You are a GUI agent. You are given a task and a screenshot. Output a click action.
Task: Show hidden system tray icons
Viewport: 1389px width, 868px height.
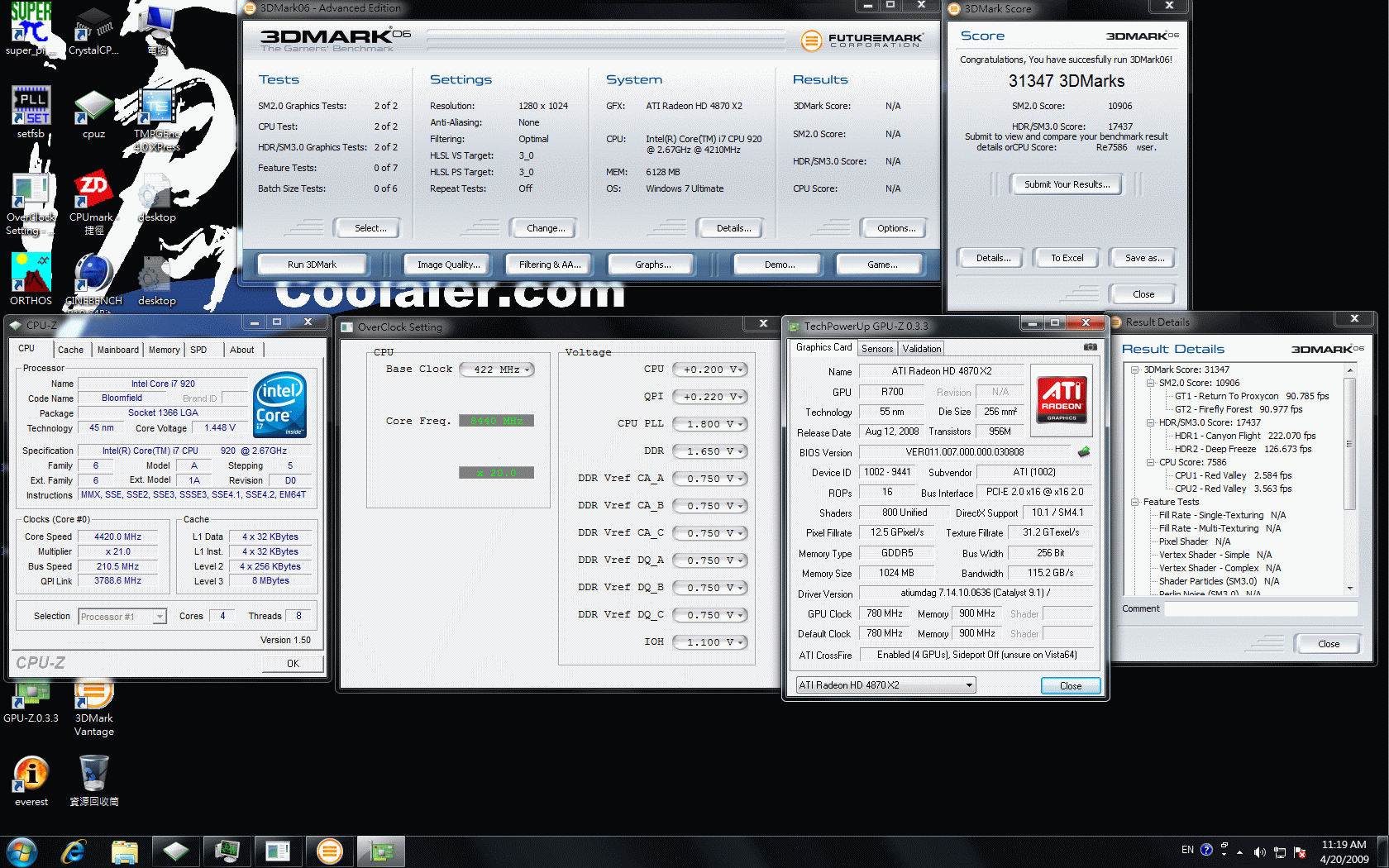tap(1239, 851)
